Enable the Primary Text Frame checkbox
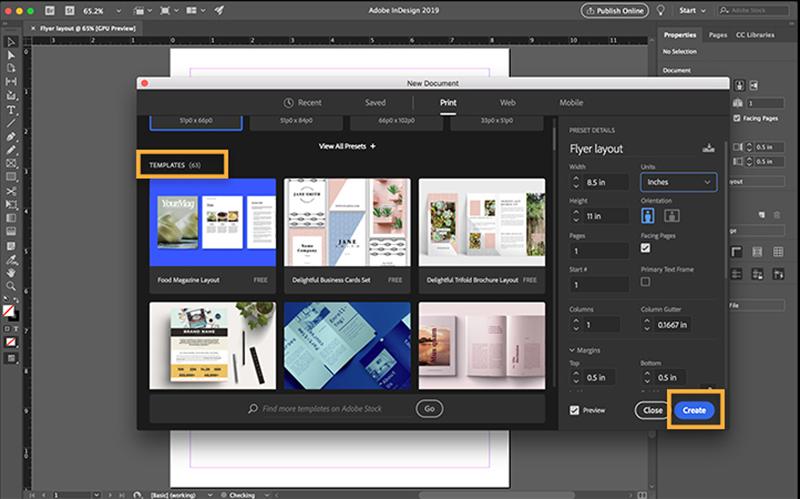The image size is (800, 499). click(x=645, y=282)
